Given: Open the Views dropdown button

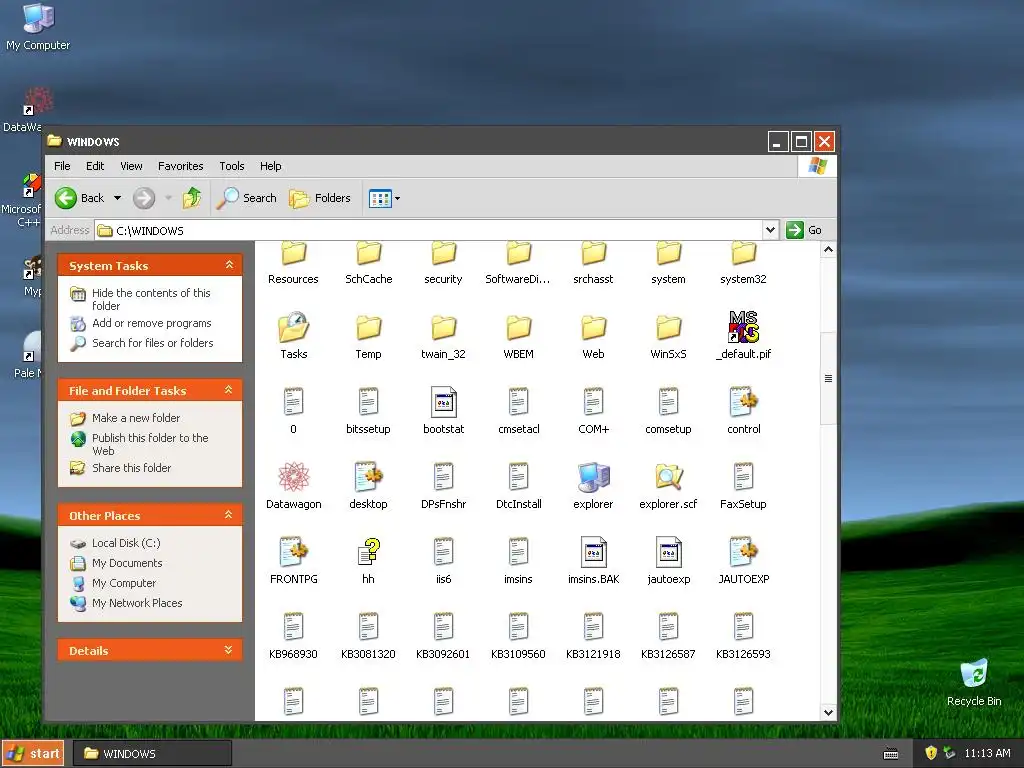Looking at the screenshot, I should point(385,198).
